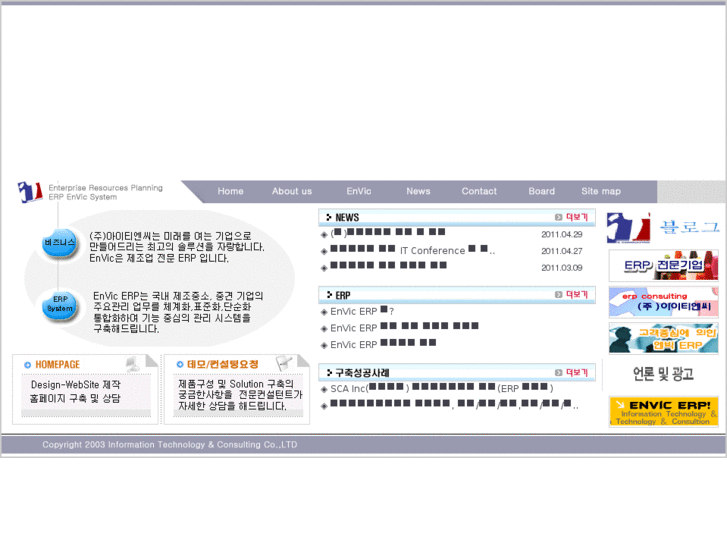The image size is (727, 545).
Task: Click 더보기 next to 구축성공사례 heading
Action: (x=577, y=372)
